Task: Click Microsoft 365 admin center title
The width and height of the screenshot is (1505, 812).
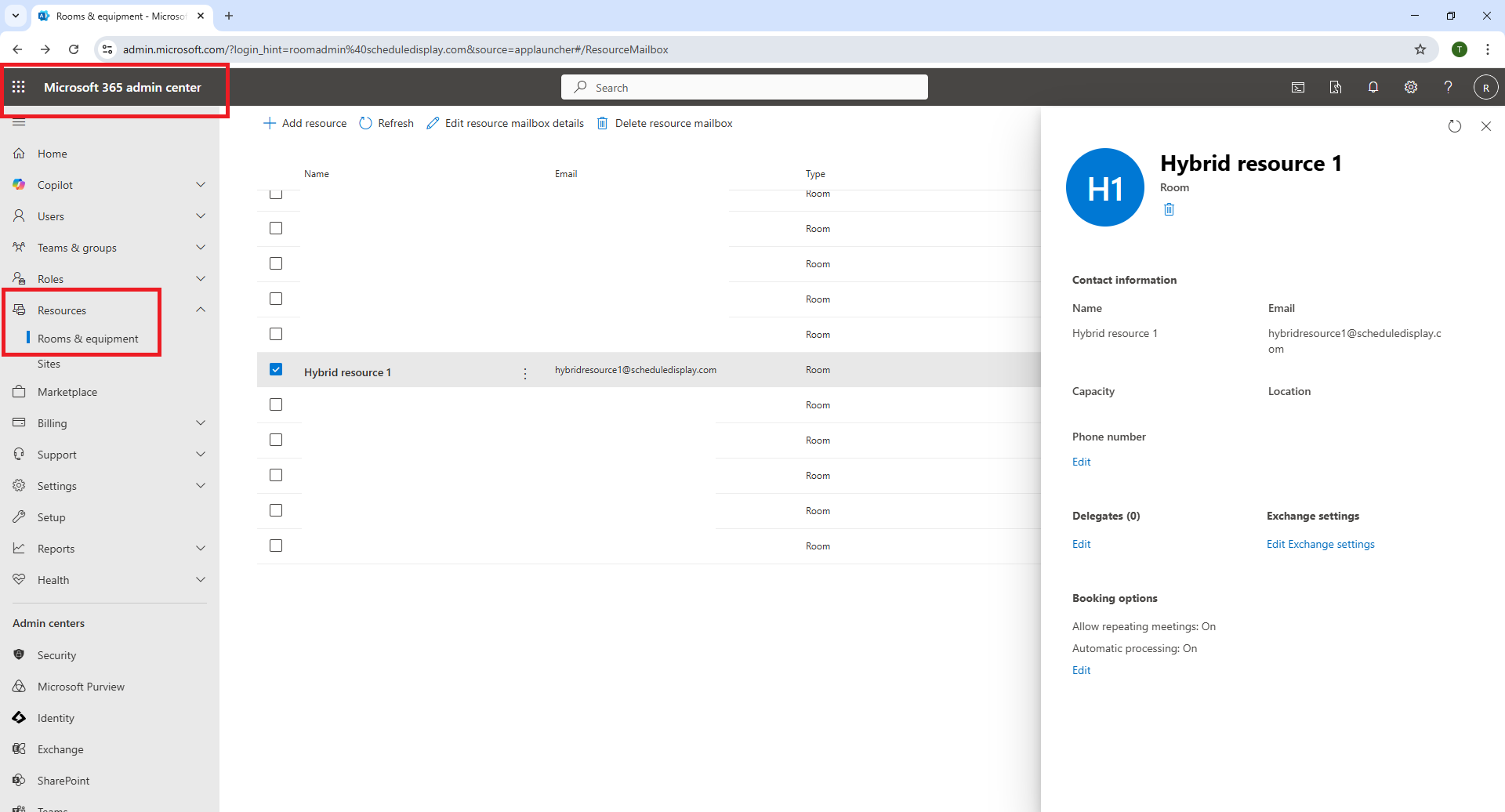Action: pyautogui.click(x=122, y=87)
